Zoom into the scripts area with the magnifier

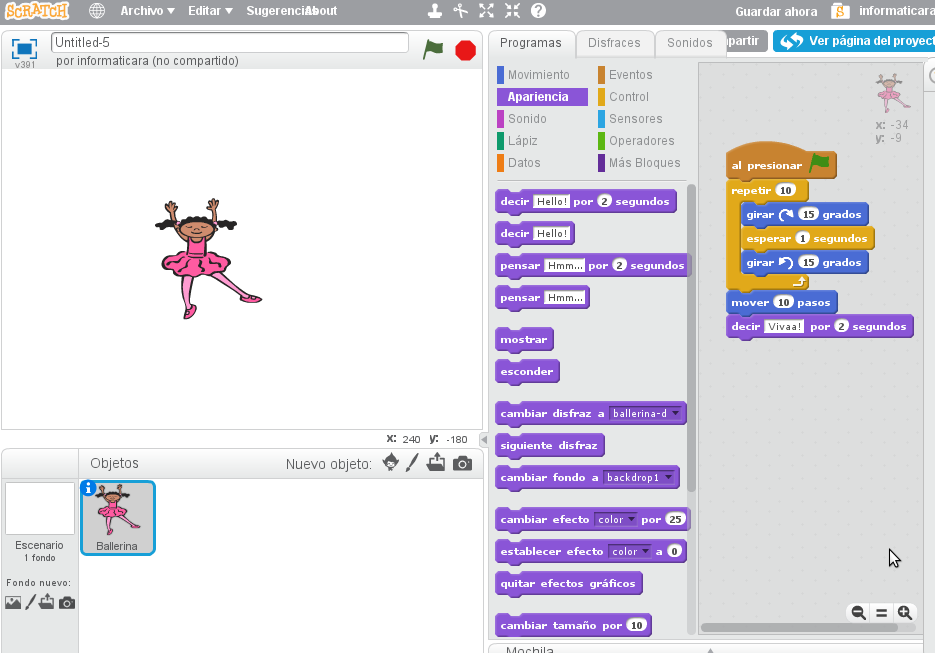pyautogui.click(x=904, y=612)
